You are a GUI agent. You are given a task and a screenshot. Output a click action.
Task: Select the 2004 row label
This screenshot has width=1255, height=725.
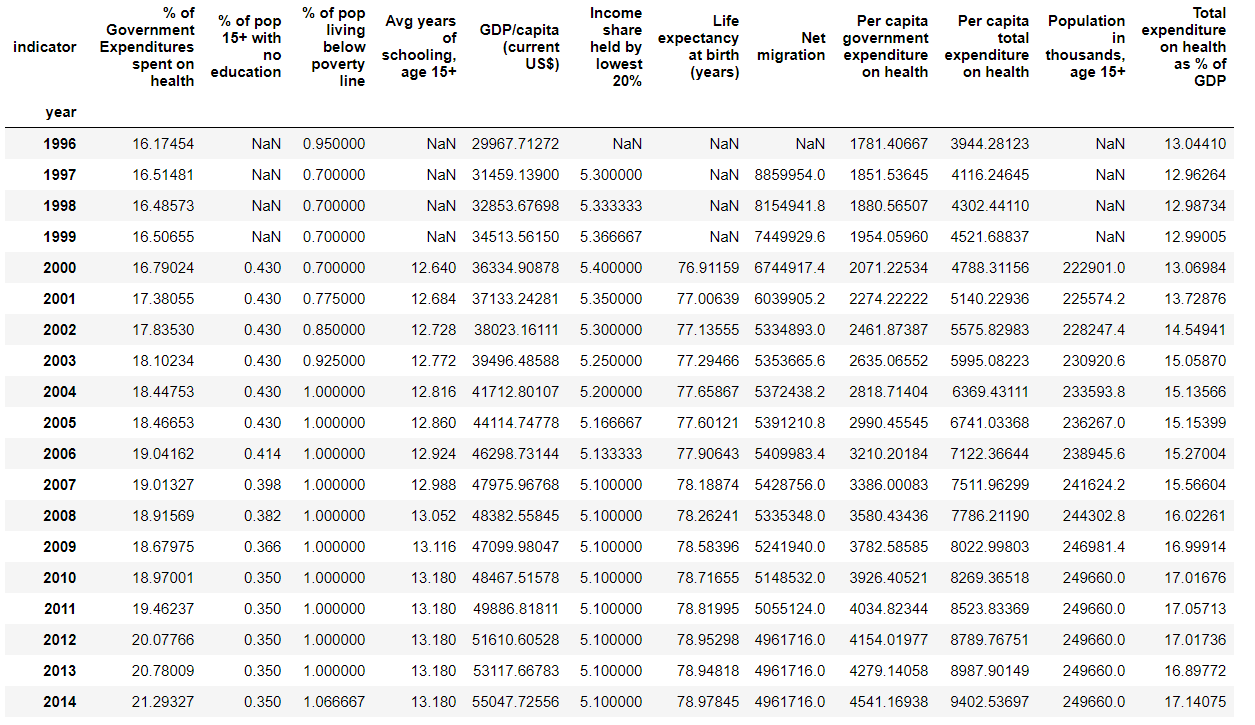coord(60,392)
